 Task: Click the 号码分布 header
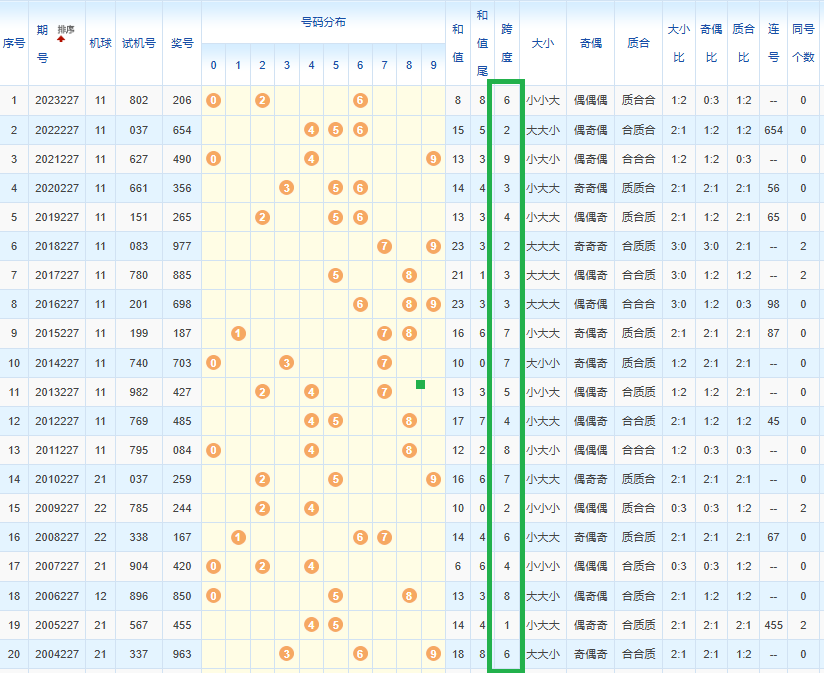[323, 21]
